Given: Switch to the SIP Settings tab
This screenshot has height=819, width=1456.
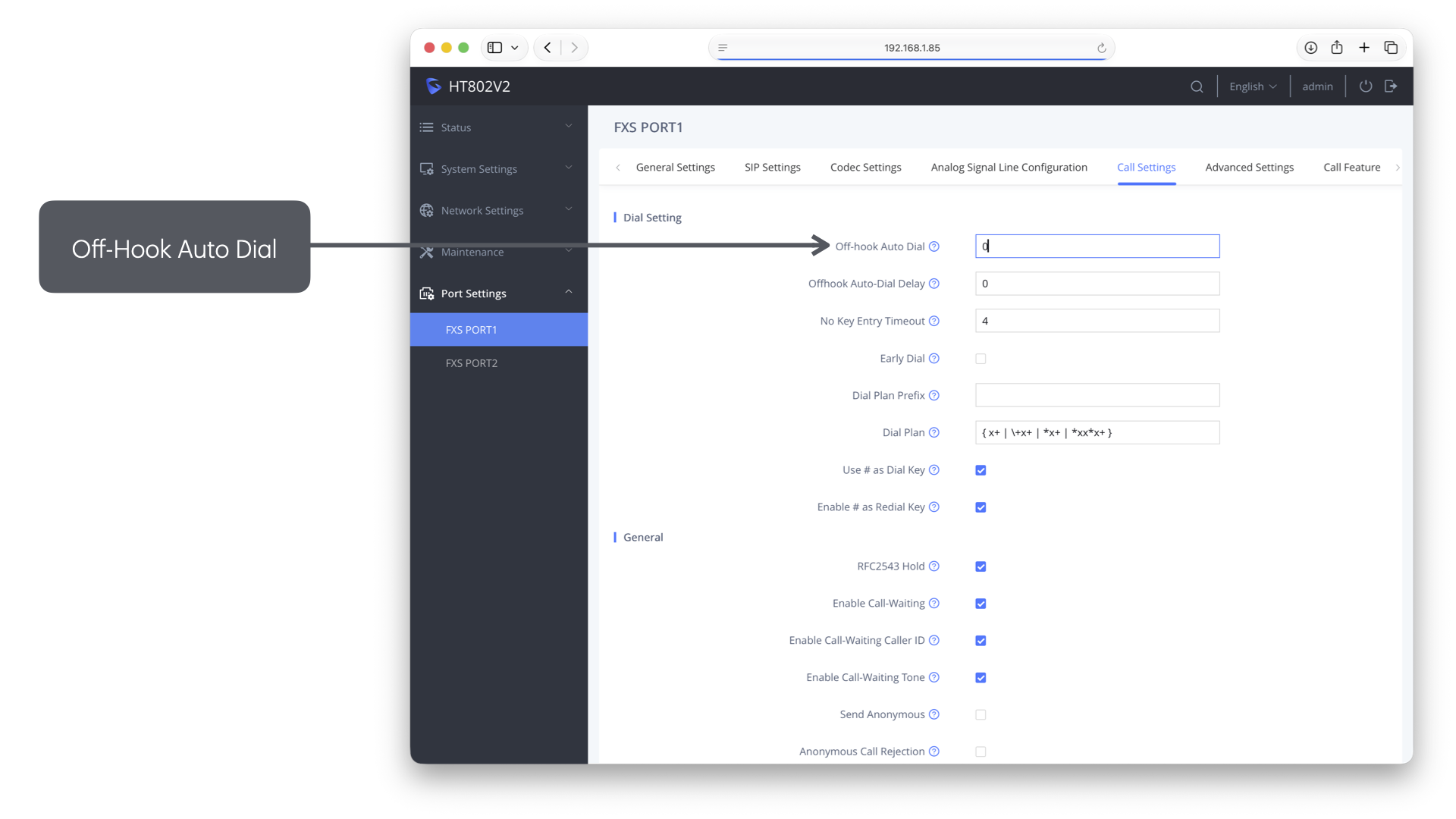Looking at the screenshot, I should point(772,167).
